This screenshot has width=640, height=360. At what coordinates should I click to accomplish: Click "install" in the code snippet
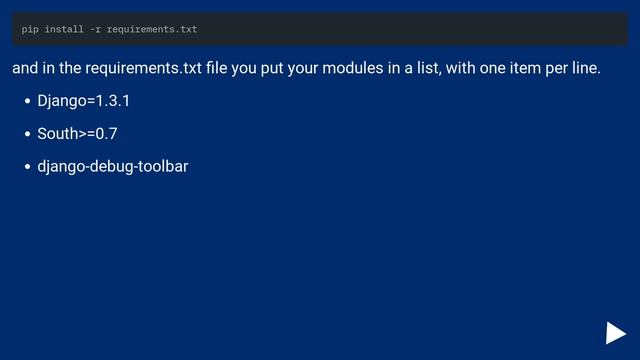(x=64, y=29)
